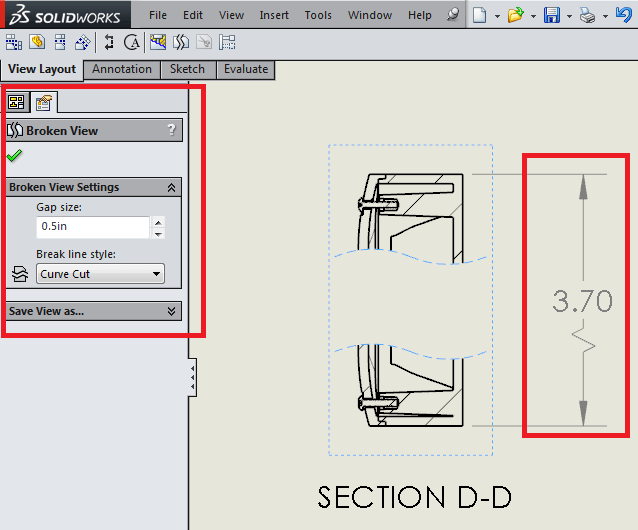The image size is (638, 530).
Task: Undo the last action
Action: coord(624,15)
